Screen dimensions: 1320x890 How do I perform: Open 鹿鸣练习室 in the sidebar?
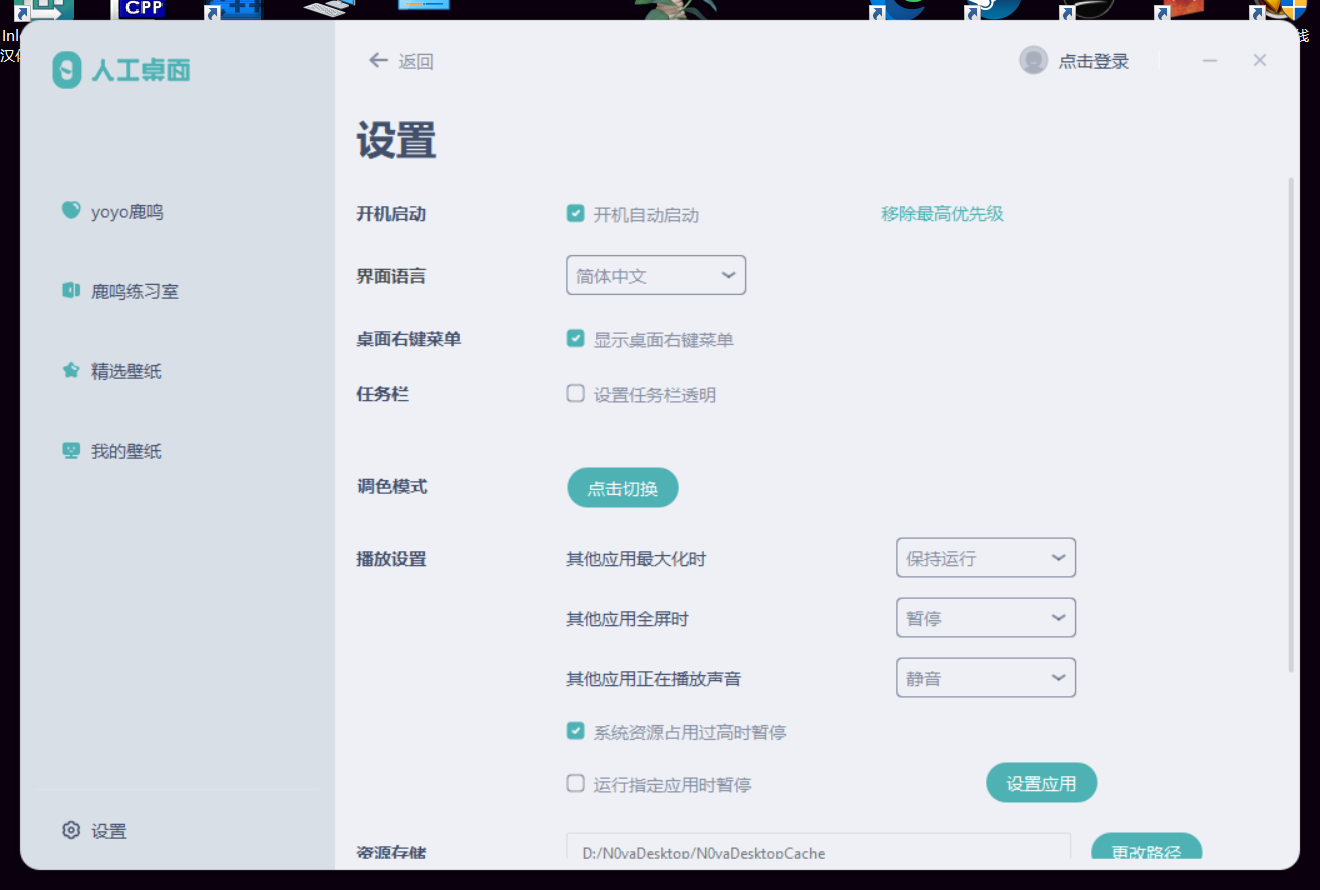tap(120, 291)
